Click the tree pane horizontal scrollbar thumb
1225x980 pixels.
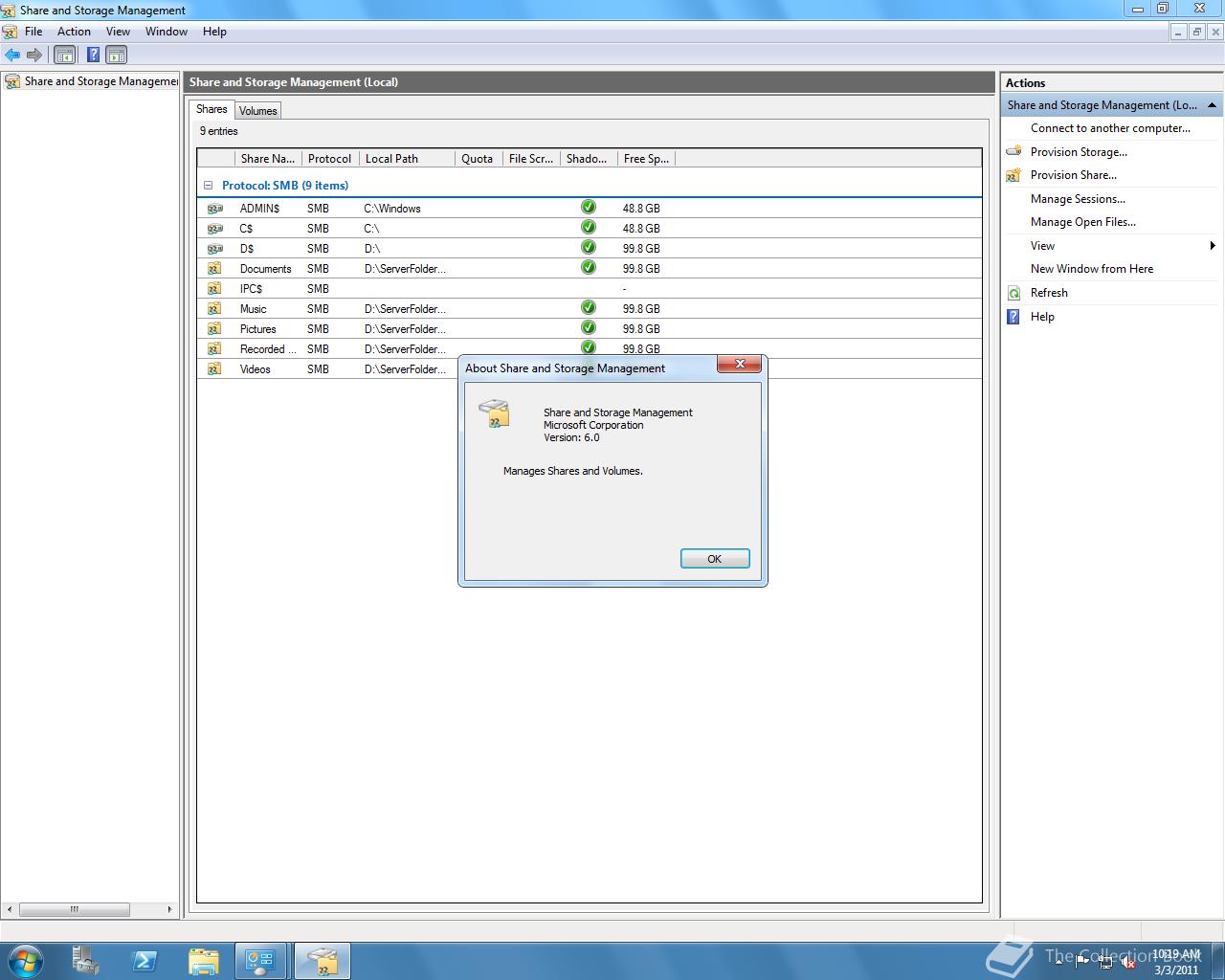click(74, 909)
